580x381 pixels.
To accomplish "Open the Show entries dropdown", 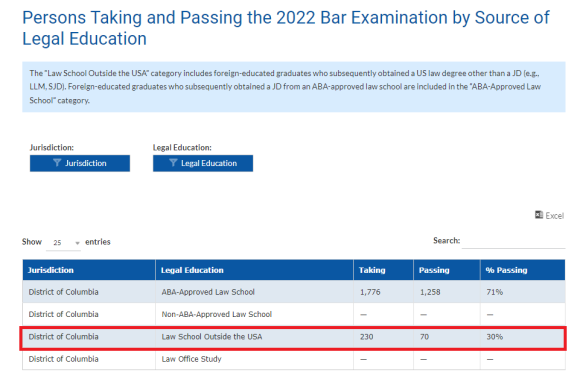I will click(64, 243).
